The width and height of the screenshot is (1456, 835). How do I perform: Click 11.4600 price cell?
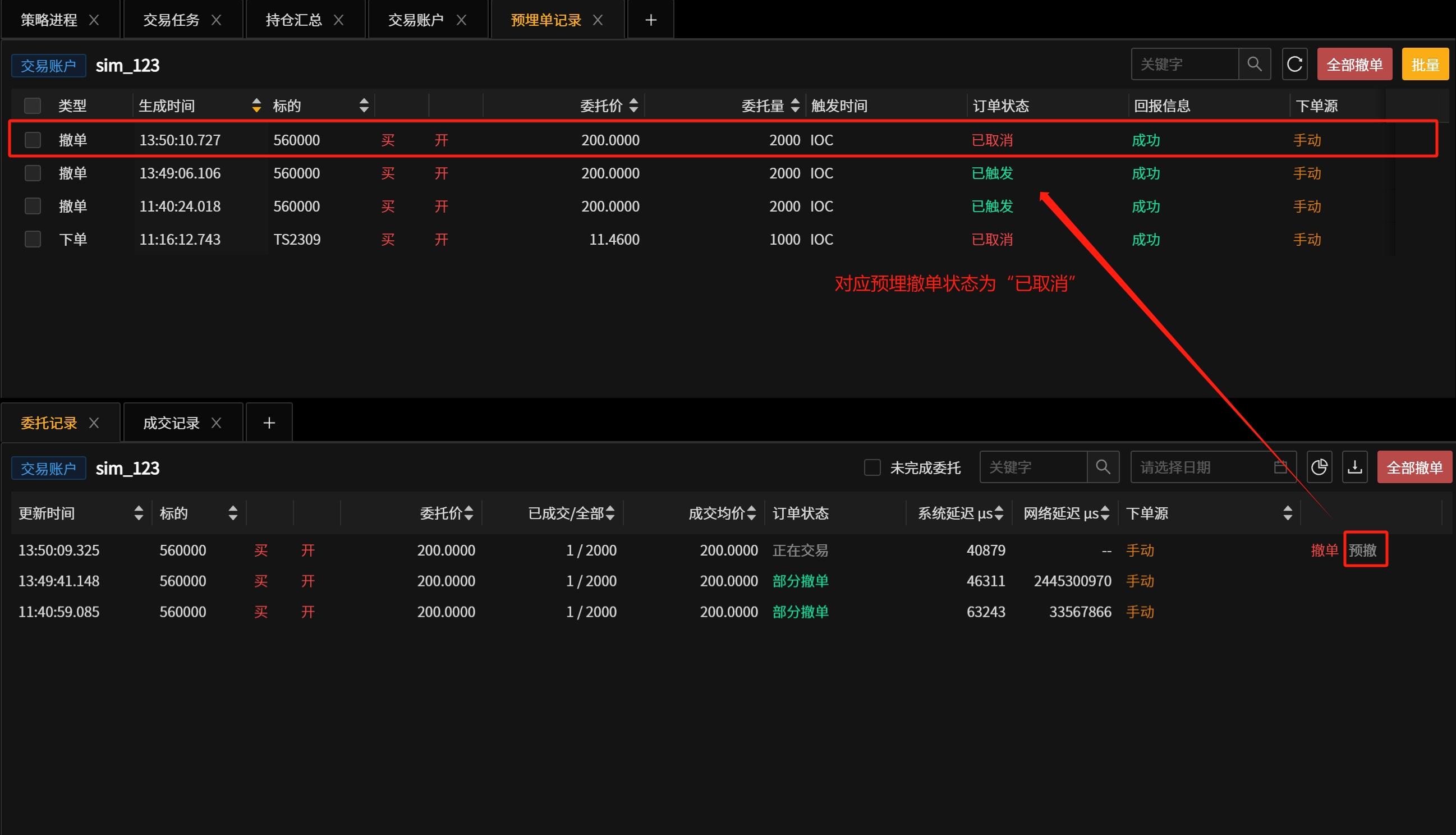click(614, 239)
